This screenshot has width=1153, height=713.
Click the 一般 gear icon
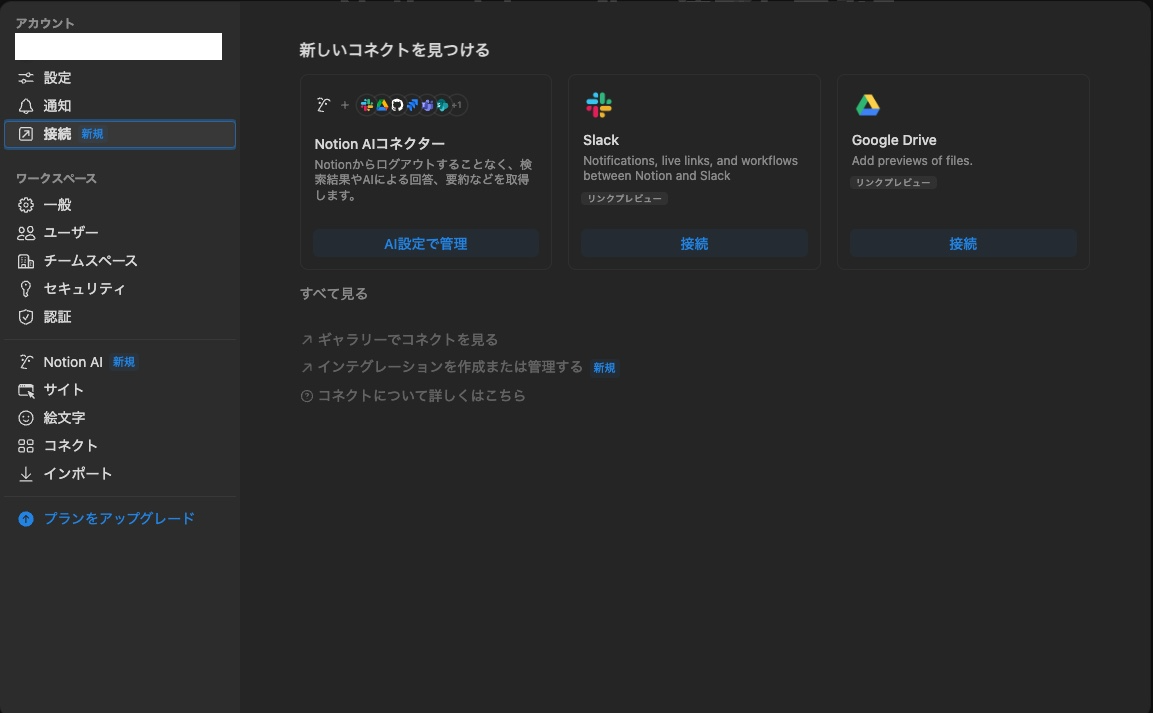(x=26, y=205)
